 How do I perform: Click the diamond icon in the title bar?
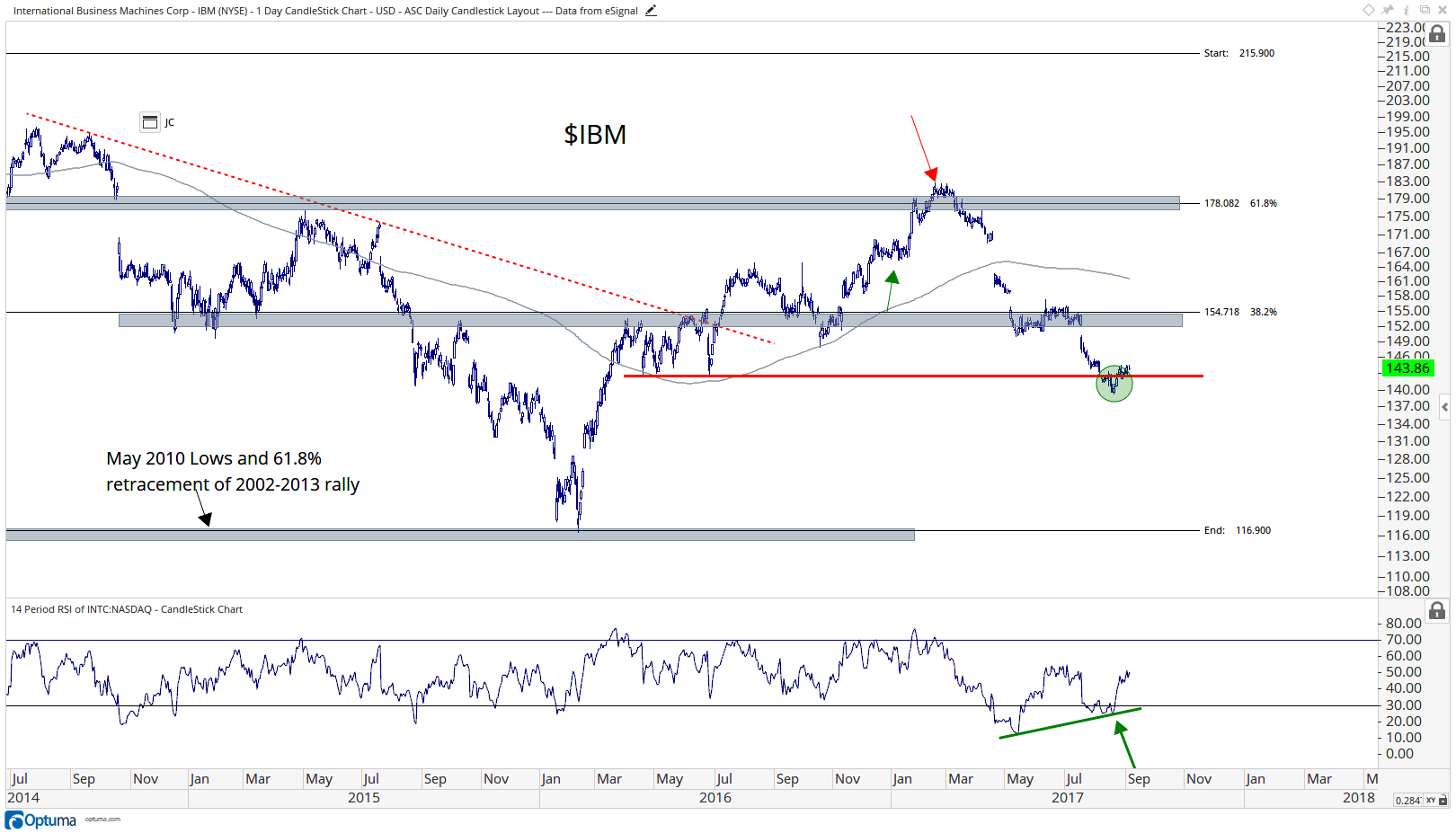pyautogui.click(x=1369, y=10)
